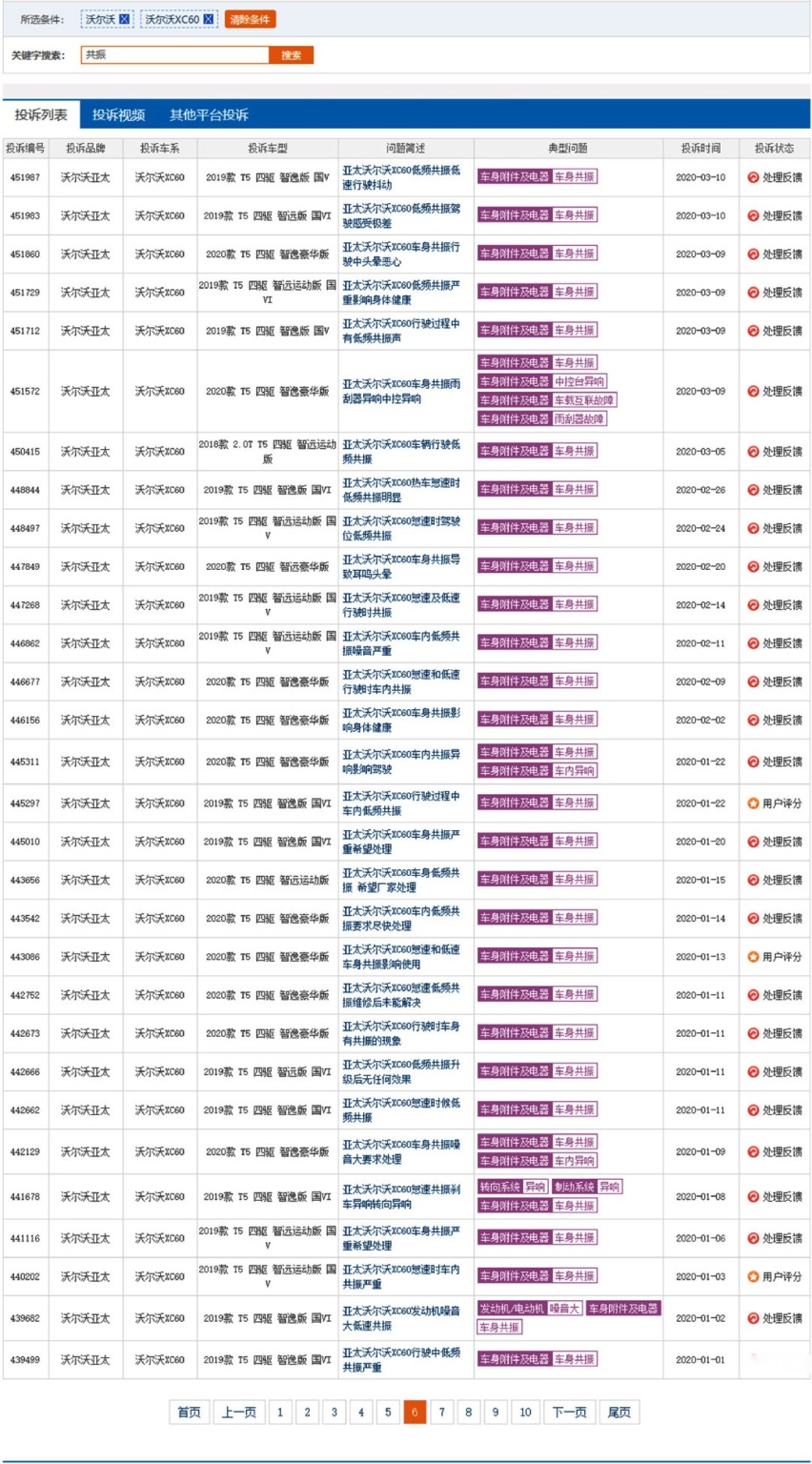
Task: Click the red status icon for complaint 441116
Action: click(753, 1238)
